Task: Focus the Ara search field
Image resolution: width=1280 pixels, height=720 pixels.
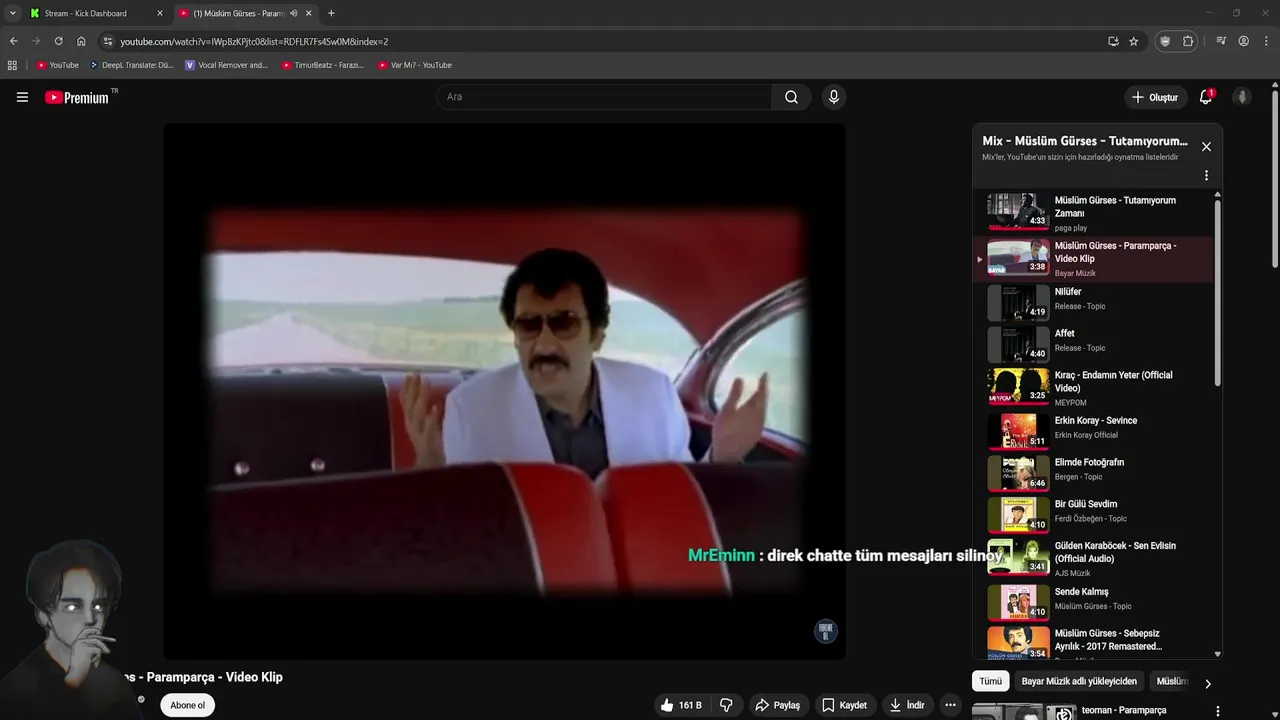Action: click(x=603, y=97)
